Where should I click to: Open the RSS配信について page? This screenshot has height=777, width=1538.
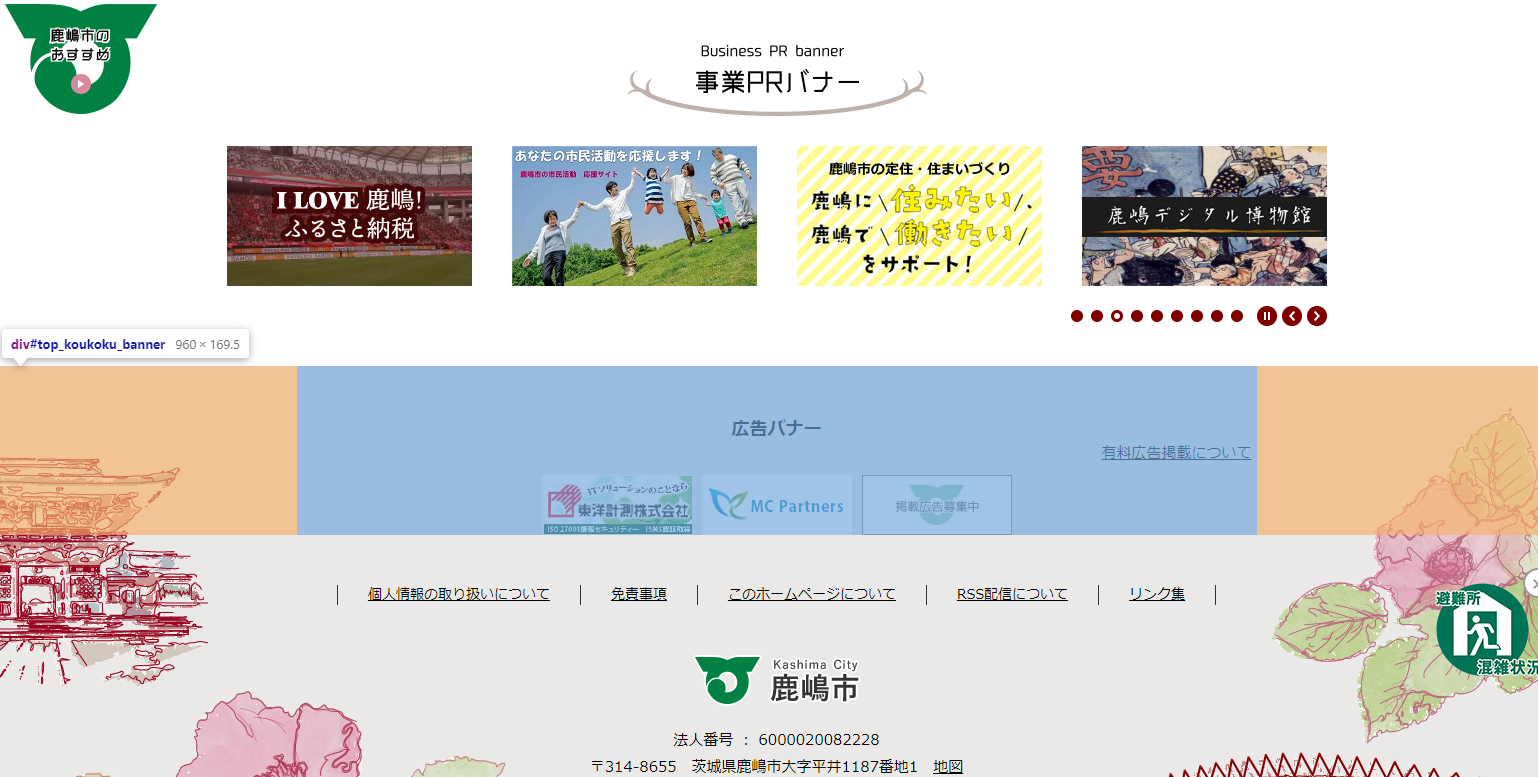click(1011, 593)
